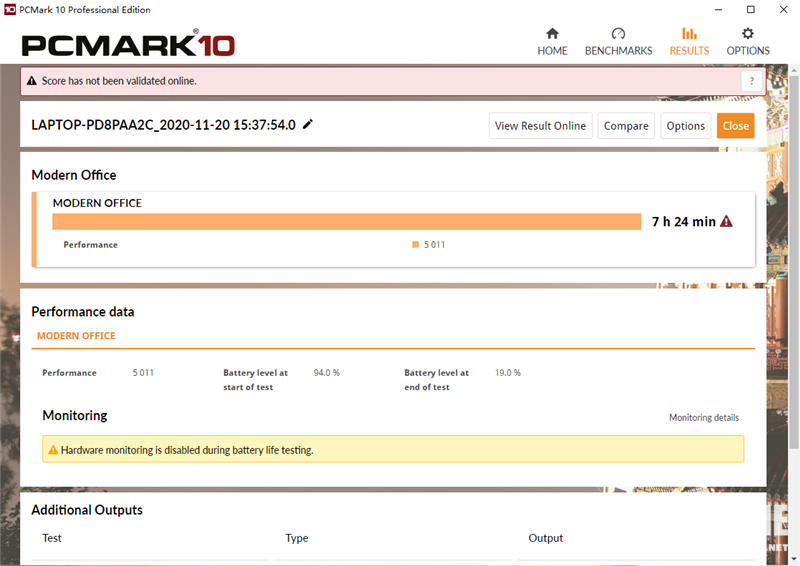Click the 19.0 % battery end value

[x=508, y=373]
